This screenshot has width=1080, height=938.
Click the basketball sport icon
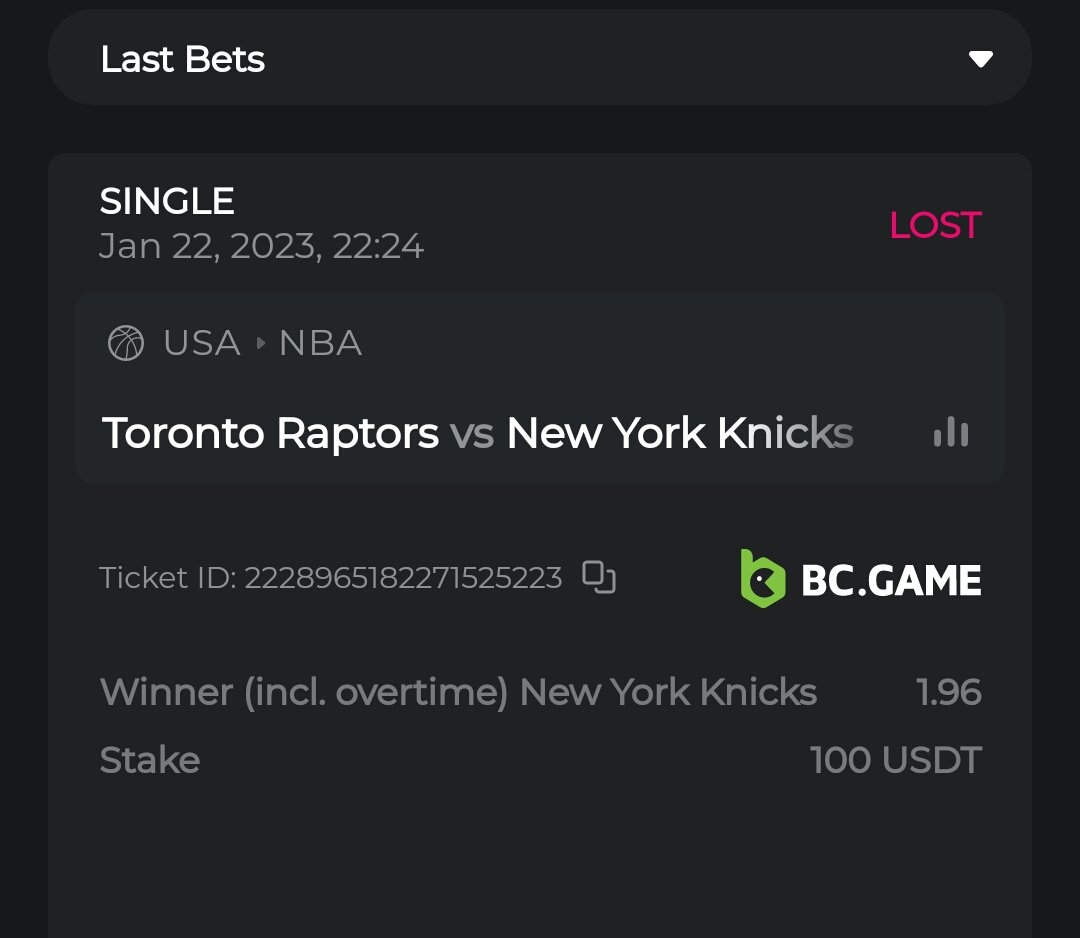[126, 344]
